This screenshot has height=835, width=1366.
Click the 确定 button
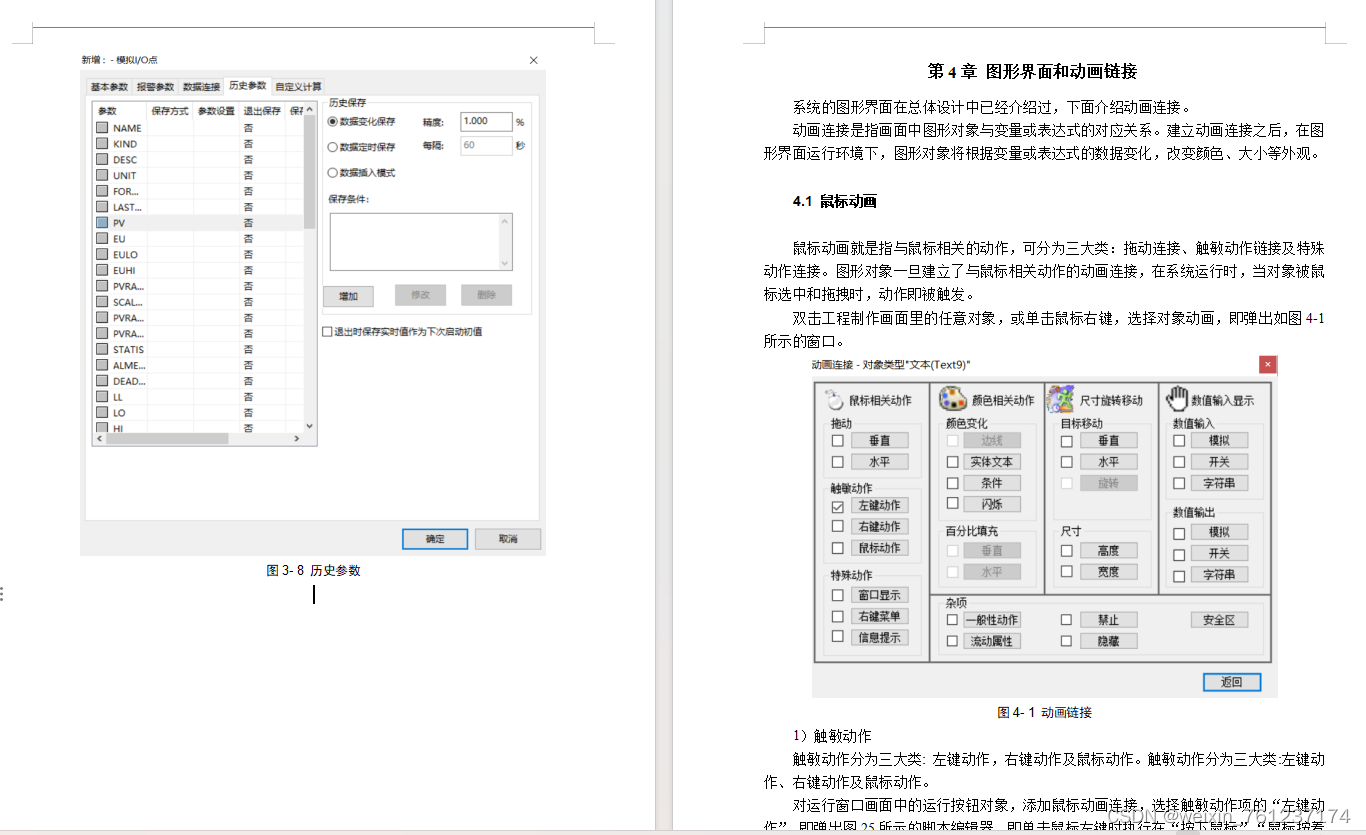coord(435,539)
